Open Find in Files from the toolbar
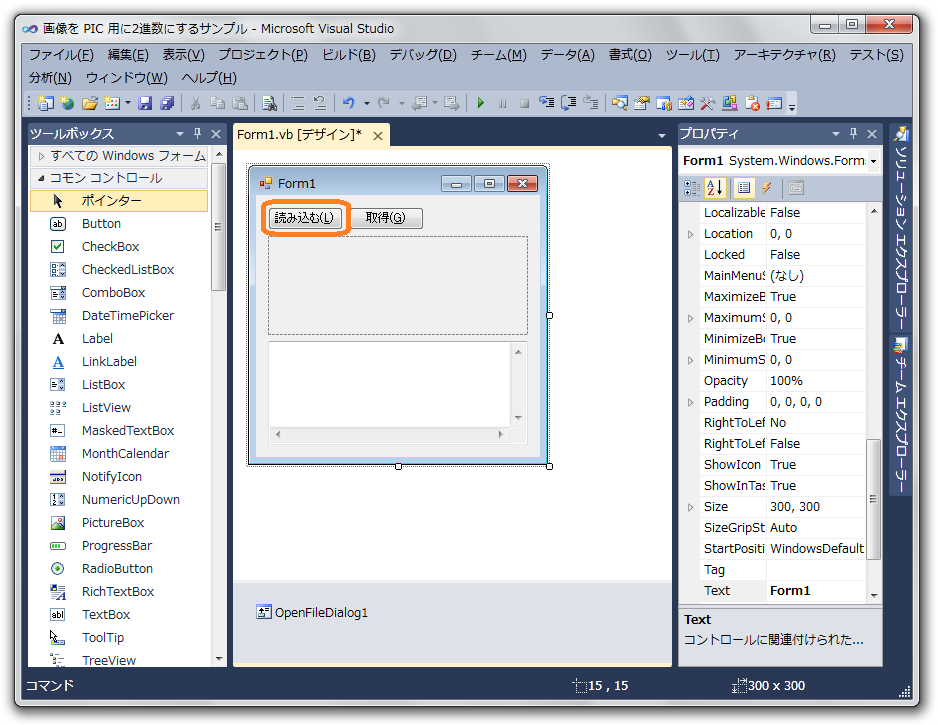 tap(269, 103)
